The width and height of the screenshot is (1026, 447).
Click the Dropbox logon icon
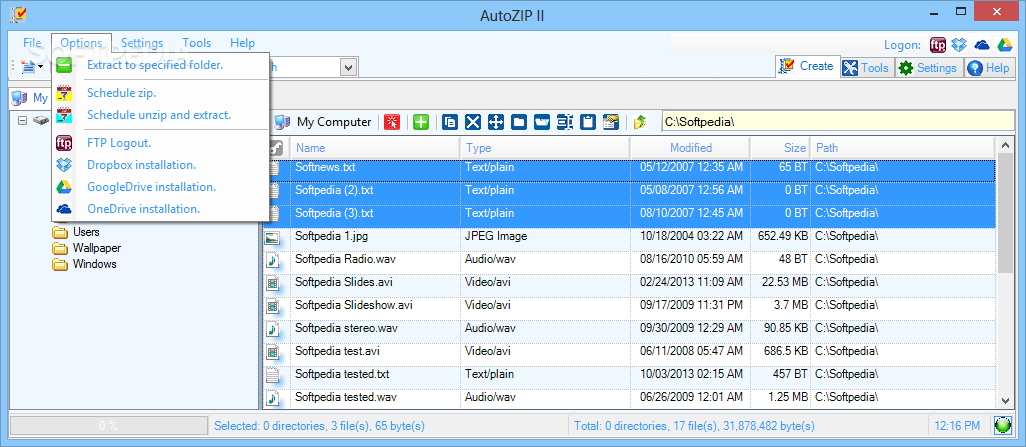click(x=959, y=45)
